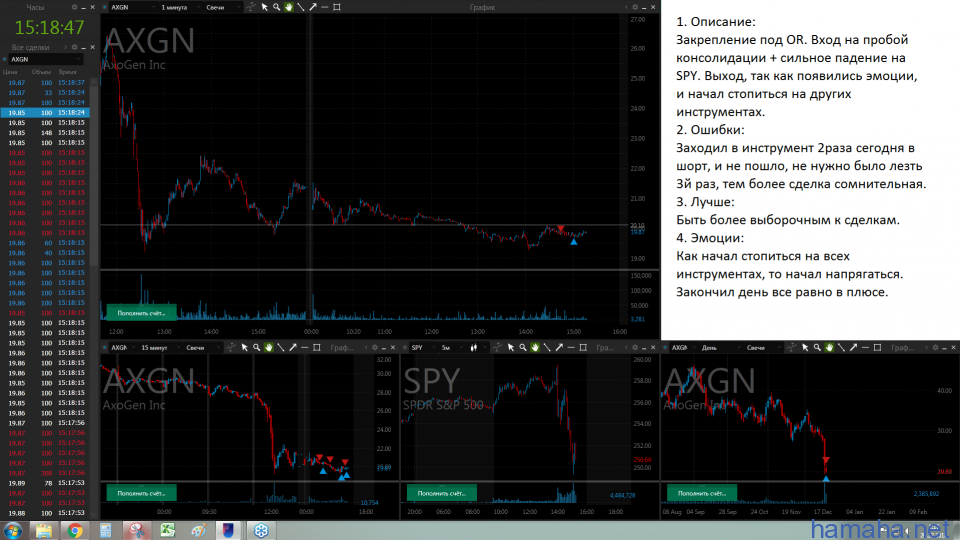Toggle the hand tool in the AXGN 15-minute chart
The image size is (960, 540).
[x=268, y=347]
